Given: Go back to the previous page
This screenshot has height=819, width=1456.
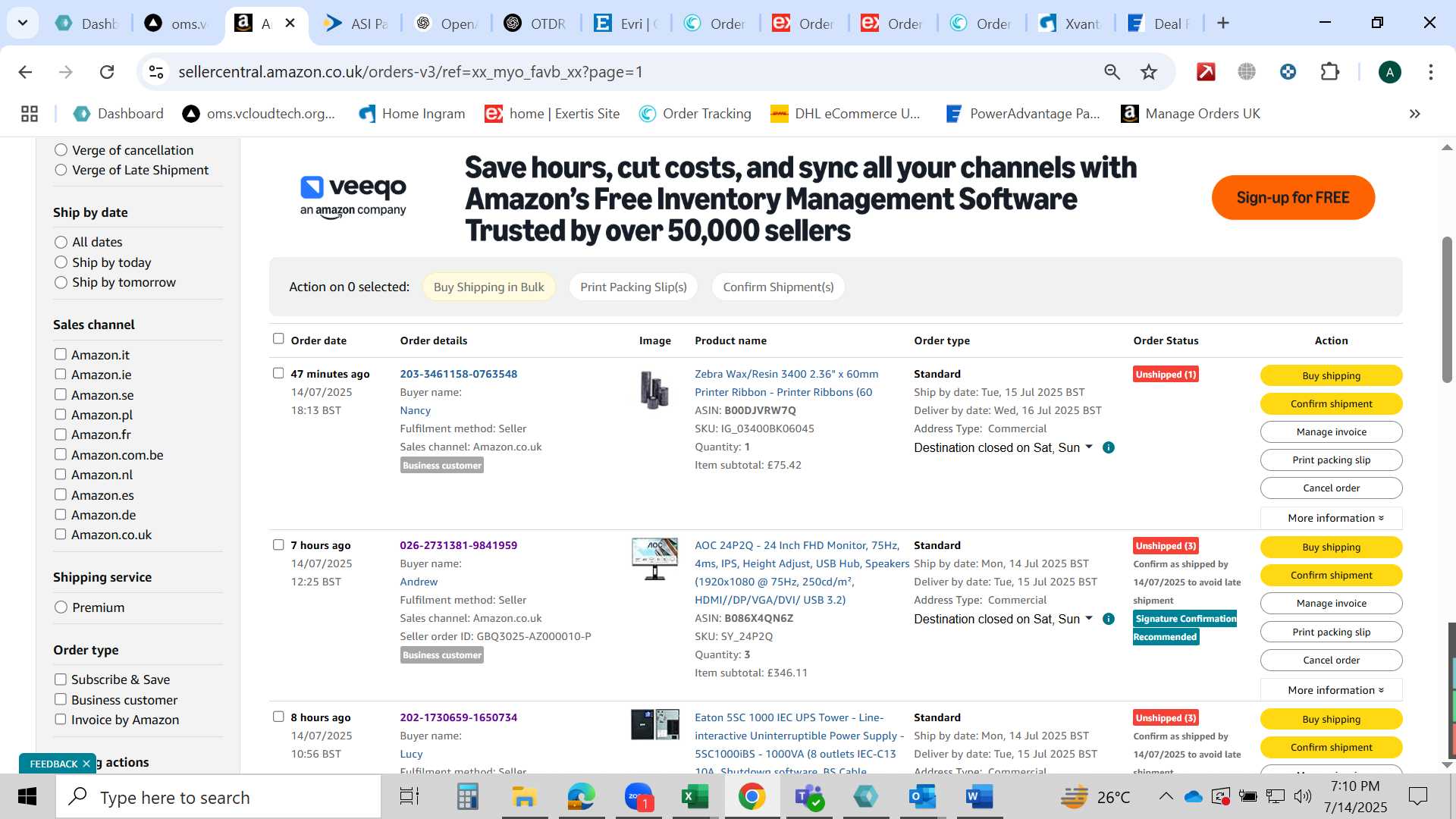Looking at the screenshot, I should pos(25,72).
